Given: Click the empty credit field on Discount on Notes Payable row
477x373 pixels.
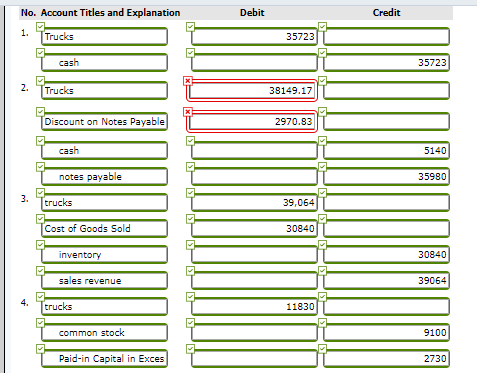Looking at the screenshot, I should click(386, 121).
